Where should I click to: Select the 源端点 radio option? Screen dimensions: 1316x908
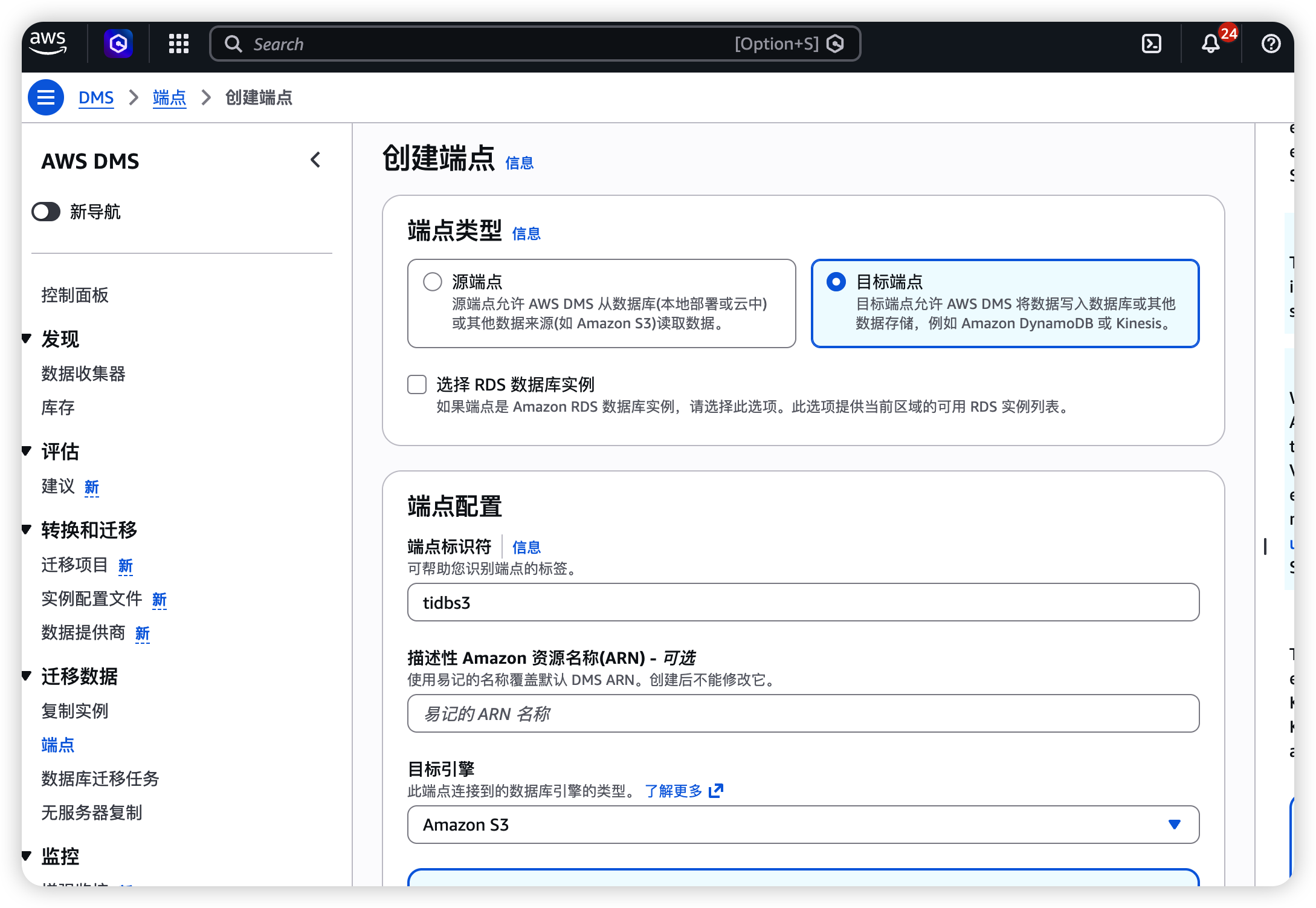pyautogui.click(x=433, y=282)
